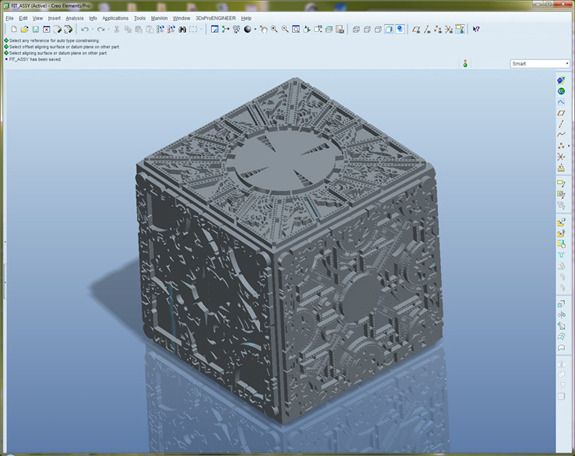Viewport: 575px width, 456px height.
Task: Click the 'has been saved' message line
Action: coord(35,59)
